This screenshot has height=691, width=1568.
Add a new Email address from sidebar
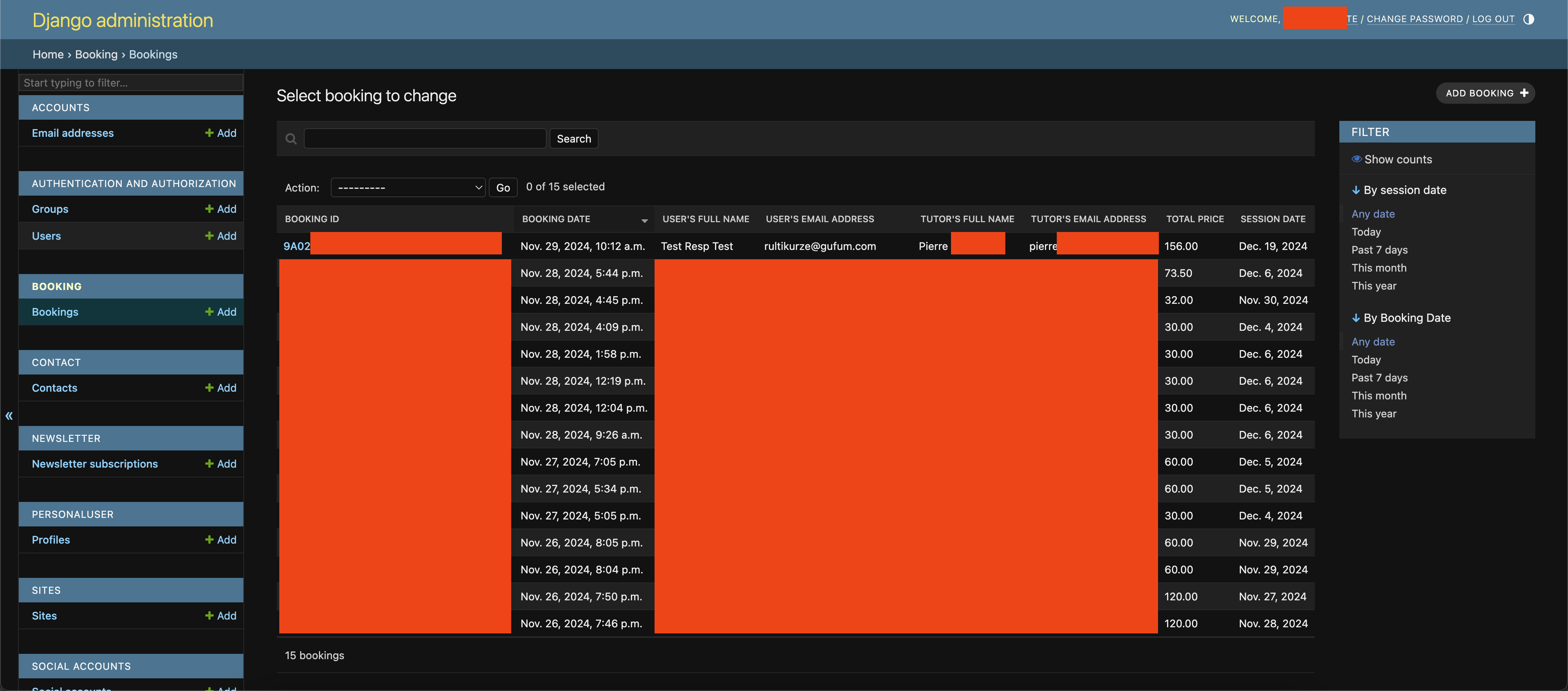pyautogui.click(x=220, y=133)
